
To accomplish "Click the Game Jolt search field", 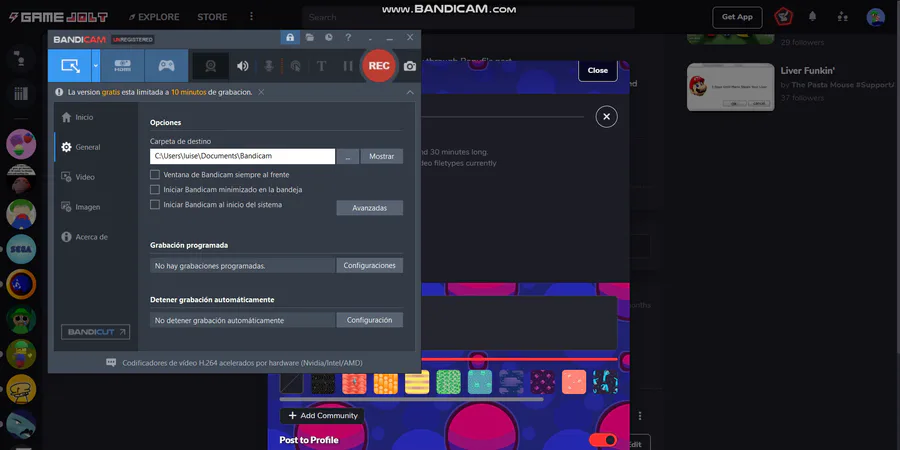I will 468,17.
